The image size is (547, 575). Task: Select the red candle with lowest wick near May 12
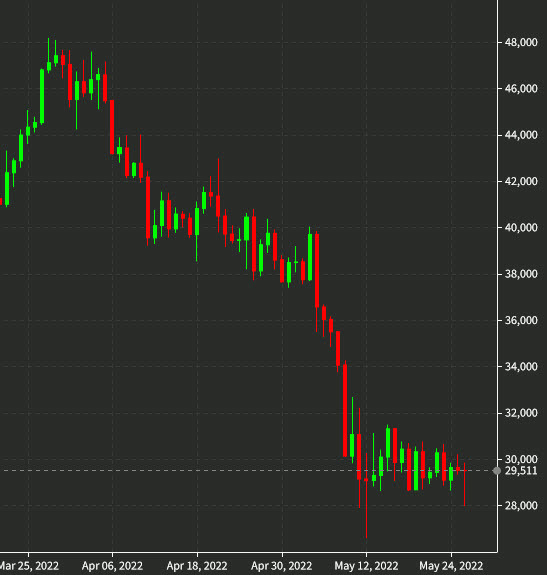click(366, 495)
